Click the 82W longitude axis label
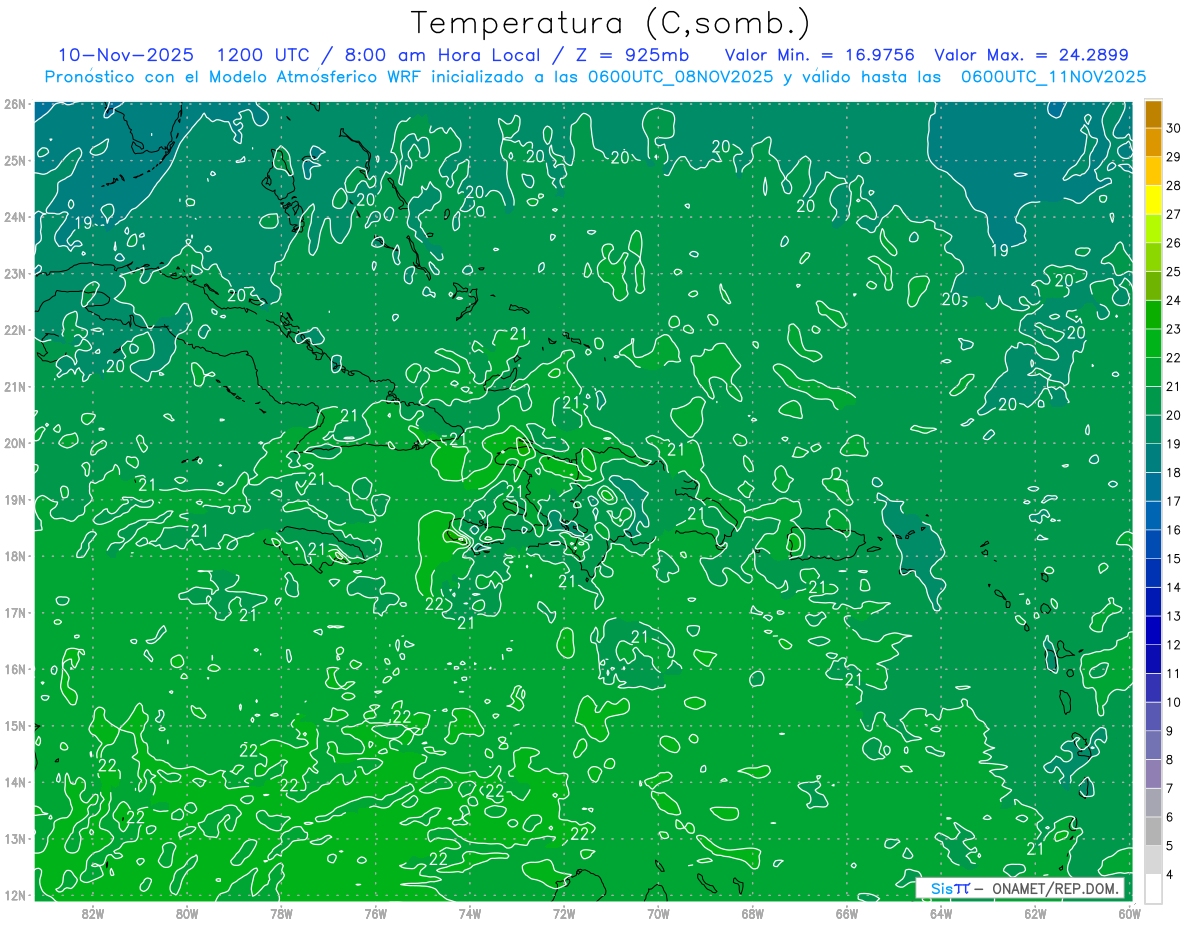The width and height of the screenshot is (1200, 927). [x=92, y=913]
